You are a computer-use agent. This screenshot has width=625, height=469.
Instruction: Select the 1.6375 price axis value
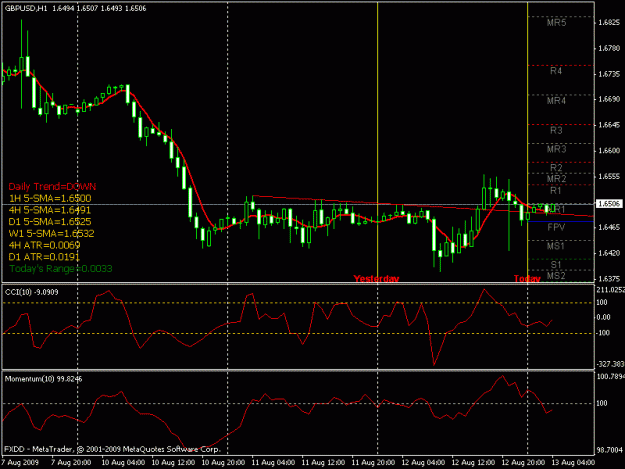pos(609,279)
